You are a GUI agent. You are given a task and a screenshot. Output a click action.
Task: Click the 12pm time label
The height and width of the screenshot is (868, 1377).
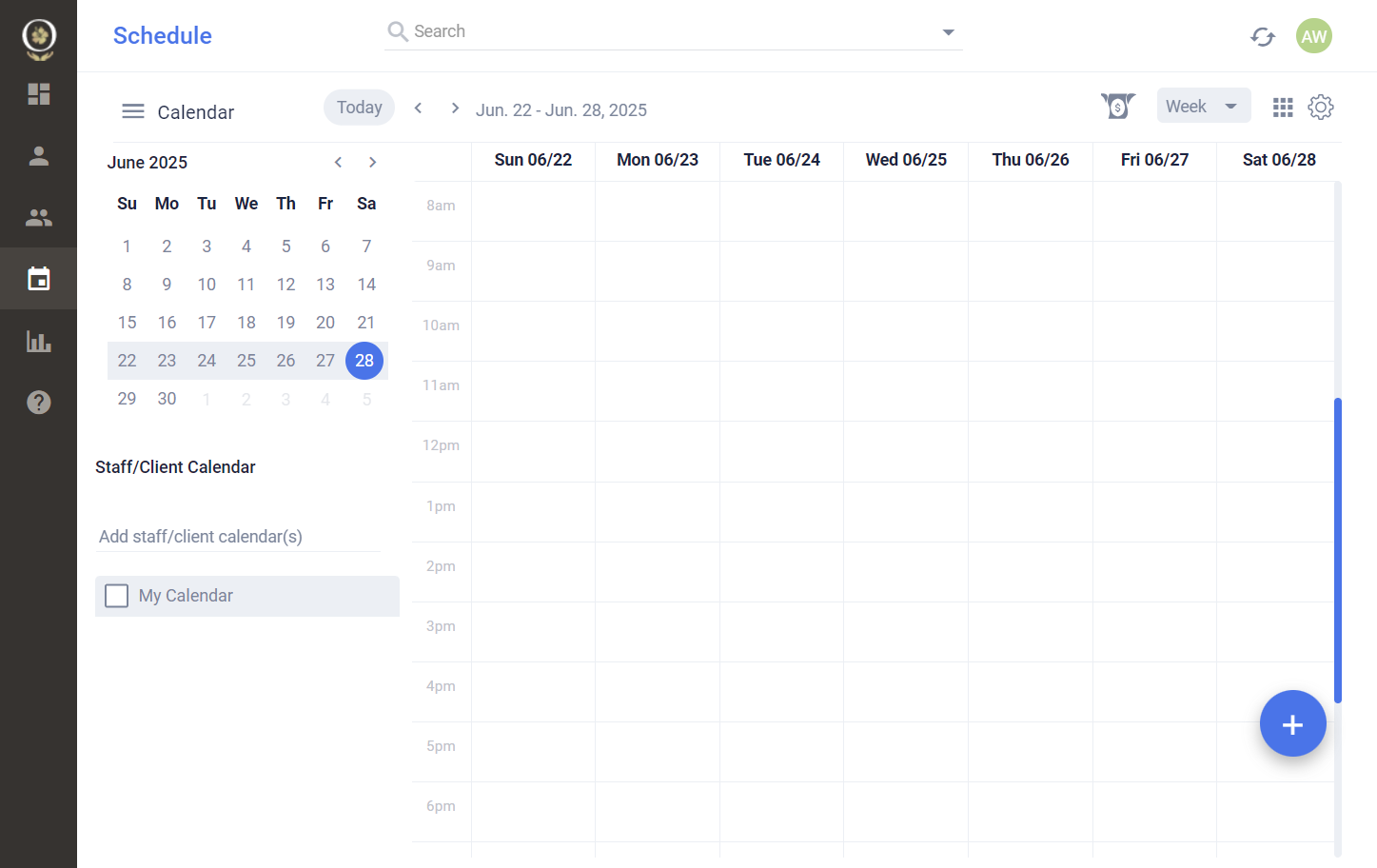441,445
